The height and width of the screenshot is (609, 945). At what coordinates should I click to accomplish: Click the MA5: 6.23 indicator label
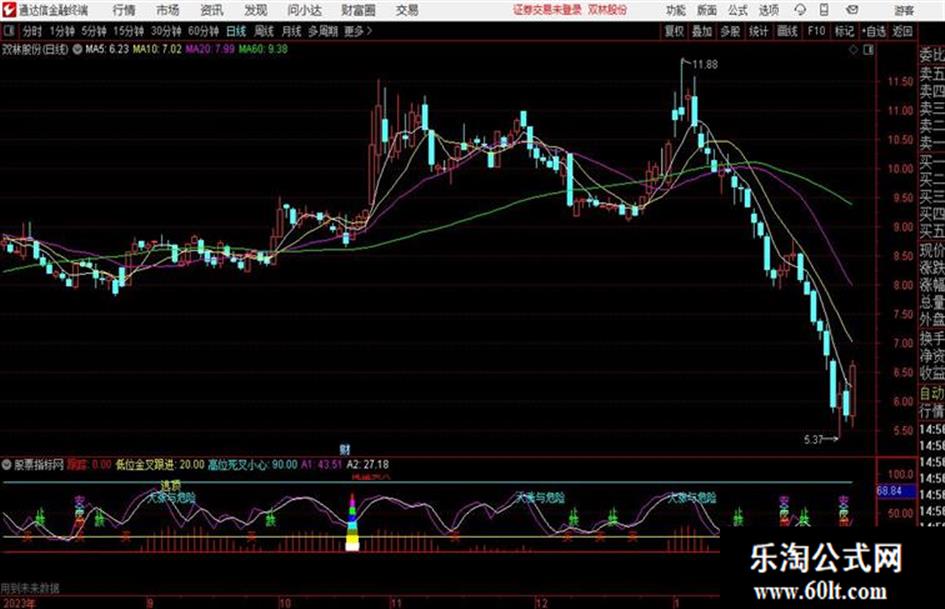click(107, 49)
